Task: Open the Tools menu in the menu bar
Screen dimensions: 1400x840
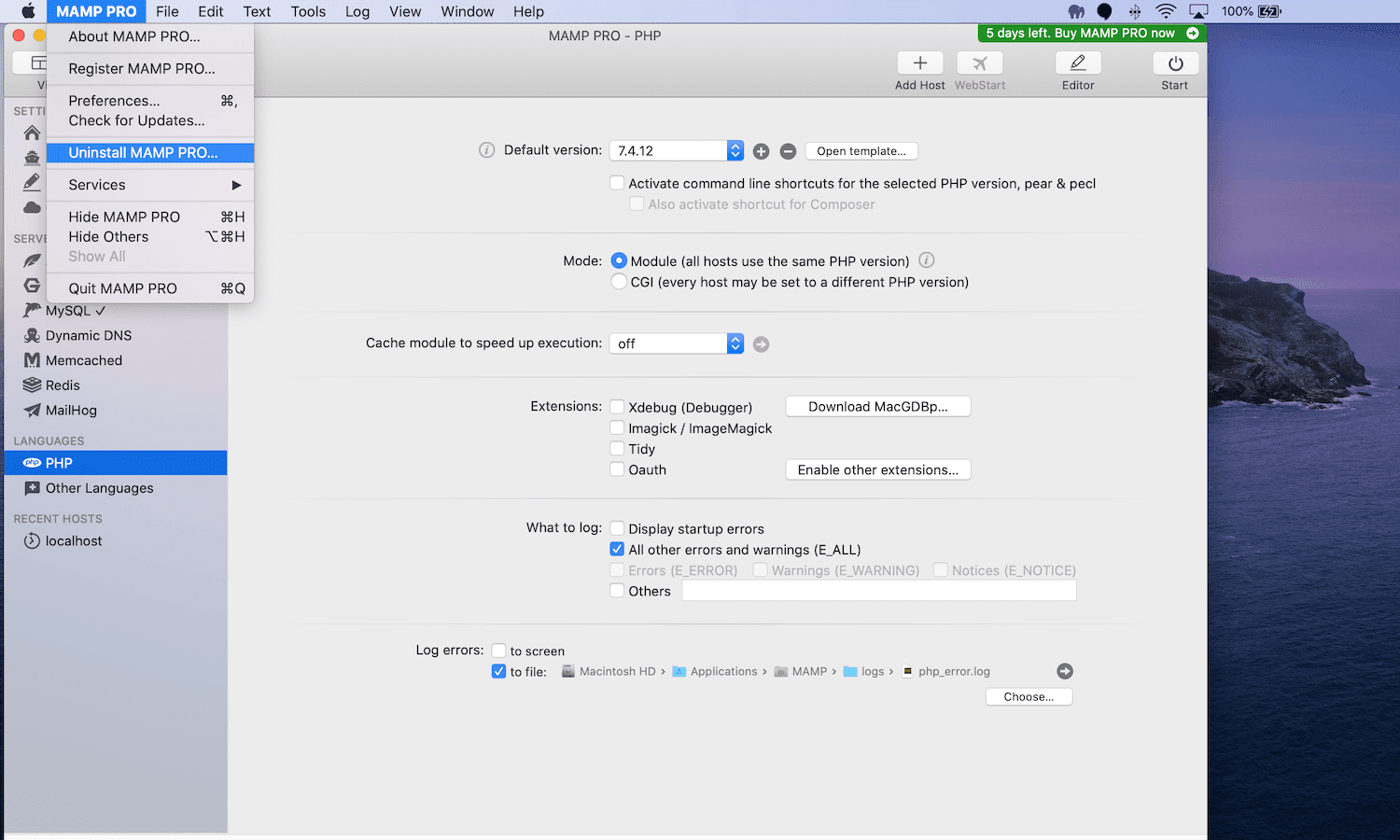Action: [308, 11]
